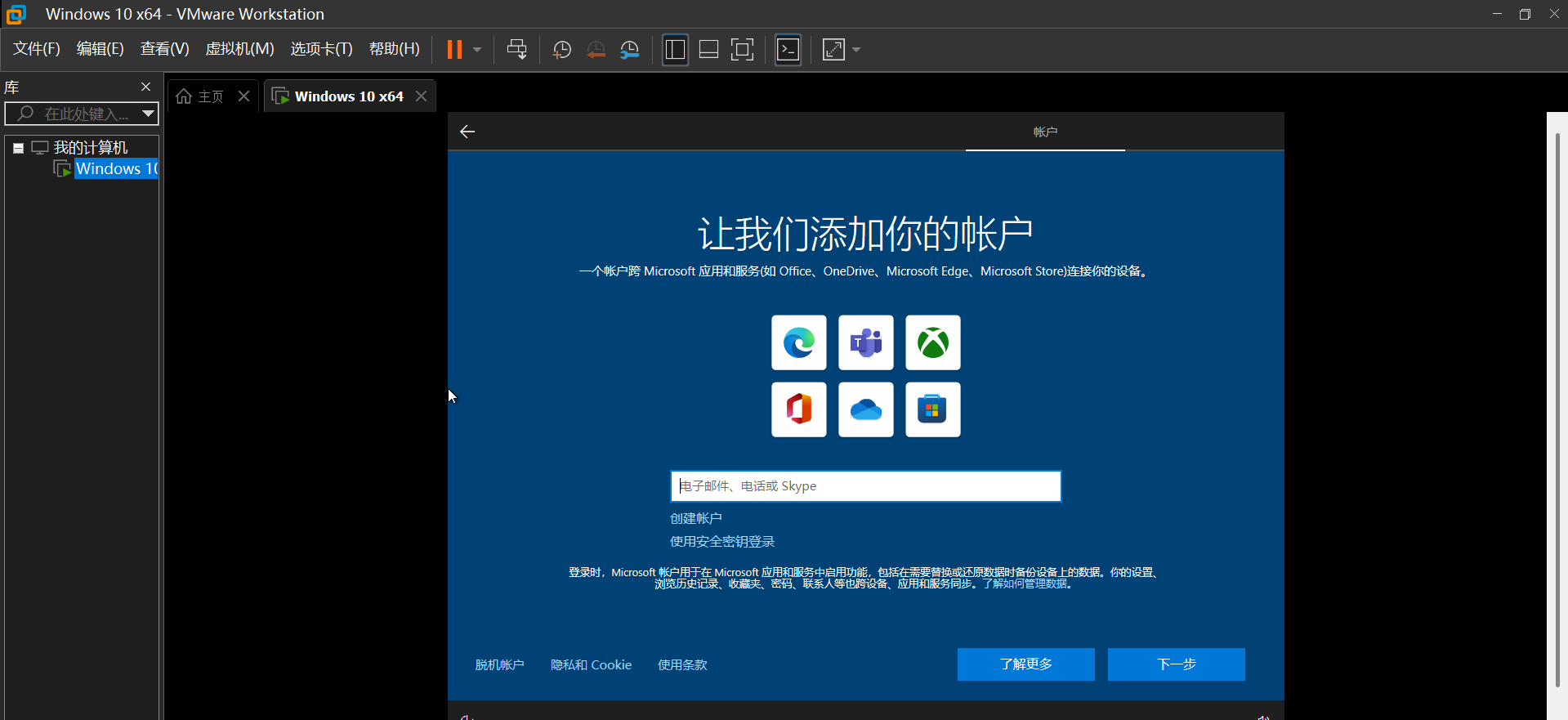Take a snapshot of the VM
The height and width of the screenshot is (720, 1568).
pos(561,50)
